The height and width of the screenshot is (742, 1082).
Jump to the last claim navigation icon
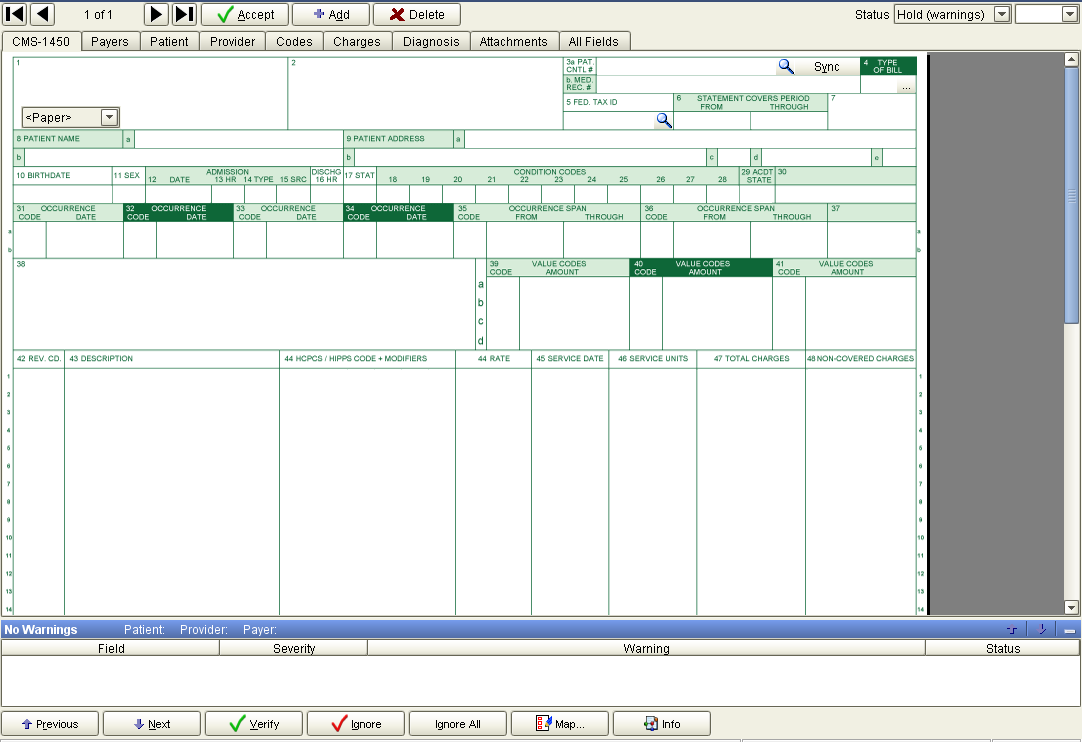(185, 14)
